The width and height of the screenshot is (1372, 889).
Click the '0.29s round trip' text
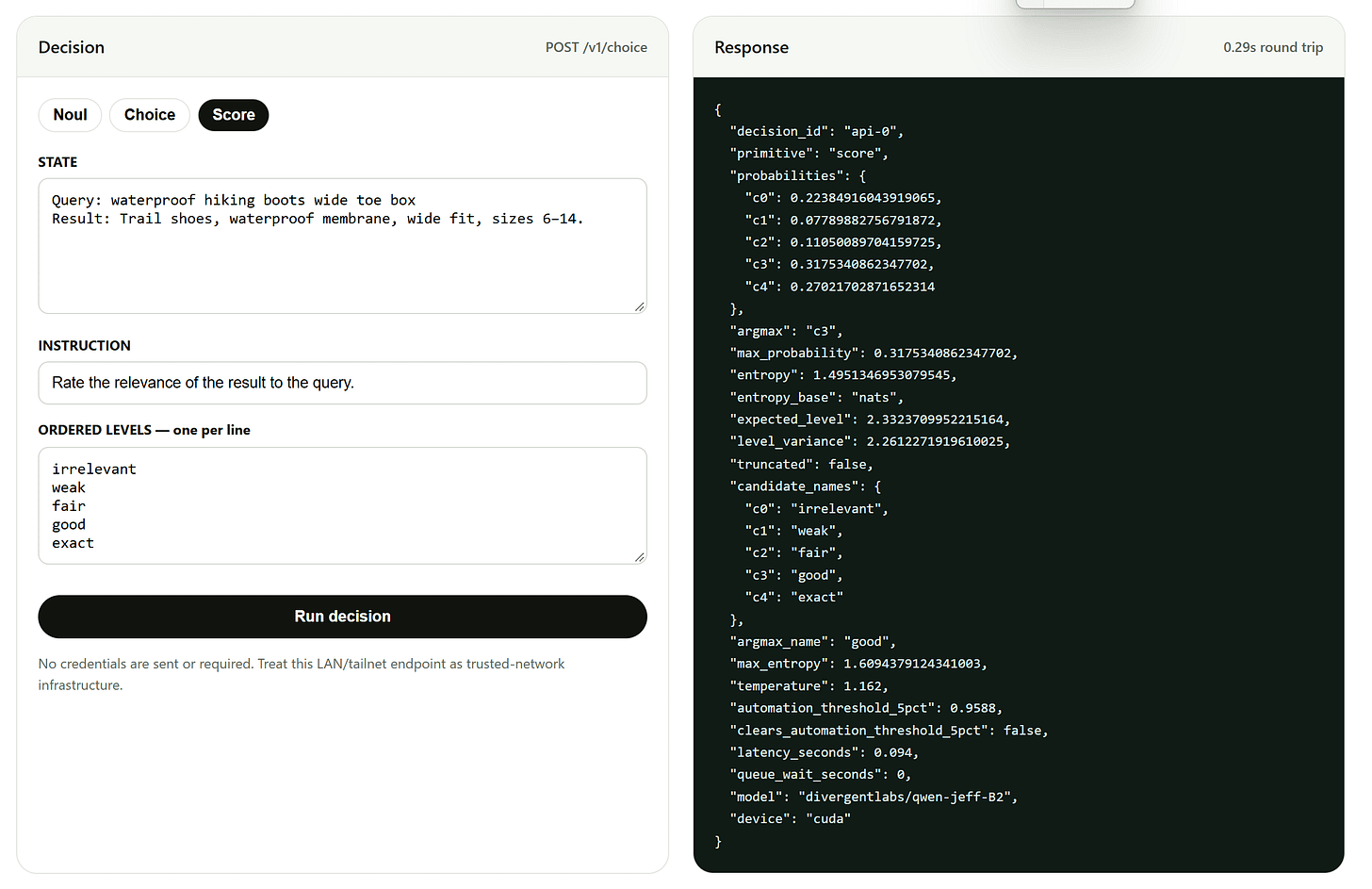(1273, 47)
